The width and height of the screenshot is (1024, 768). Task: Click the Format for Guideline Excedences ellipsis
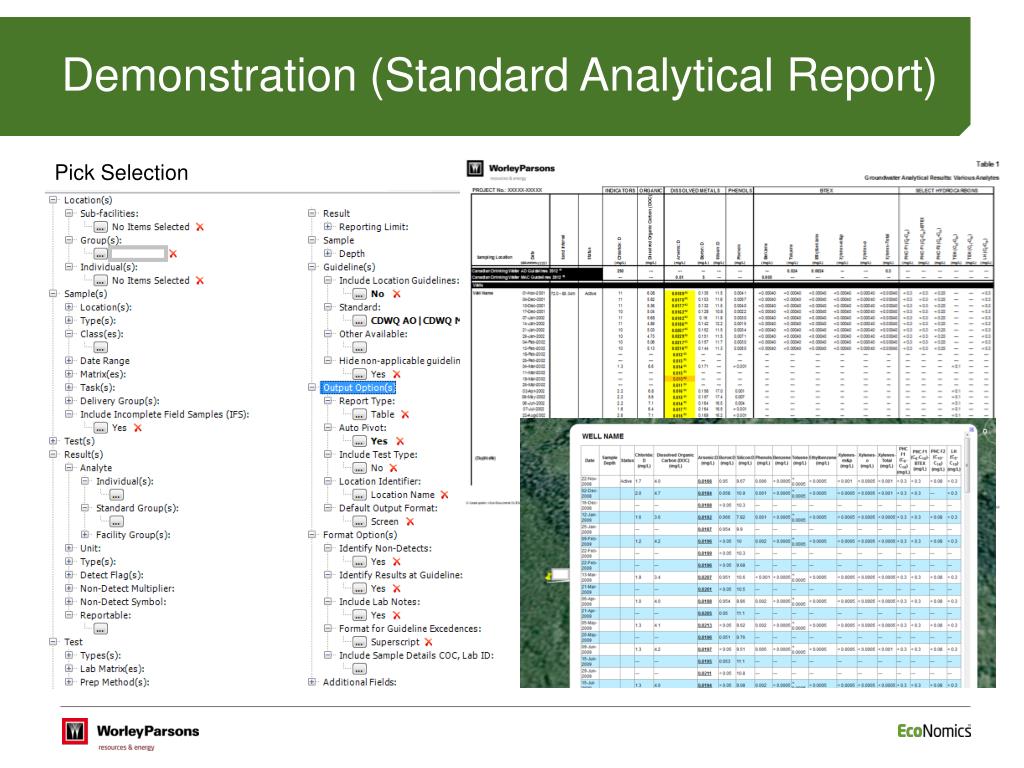[360, 643]
